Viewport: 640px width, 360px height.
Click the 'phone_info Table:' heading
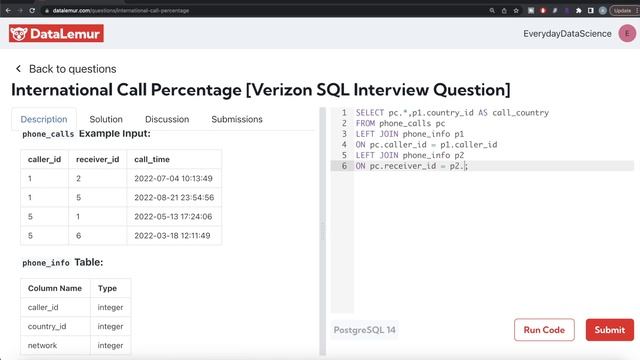click(62, 262)
